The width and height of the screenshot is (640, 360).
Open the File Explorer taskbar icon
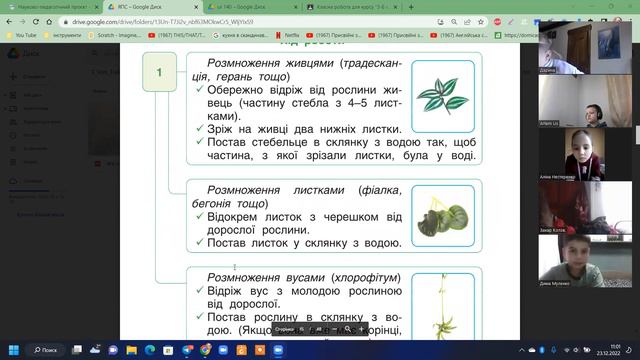pyautogui.click(x=131, y=350)
